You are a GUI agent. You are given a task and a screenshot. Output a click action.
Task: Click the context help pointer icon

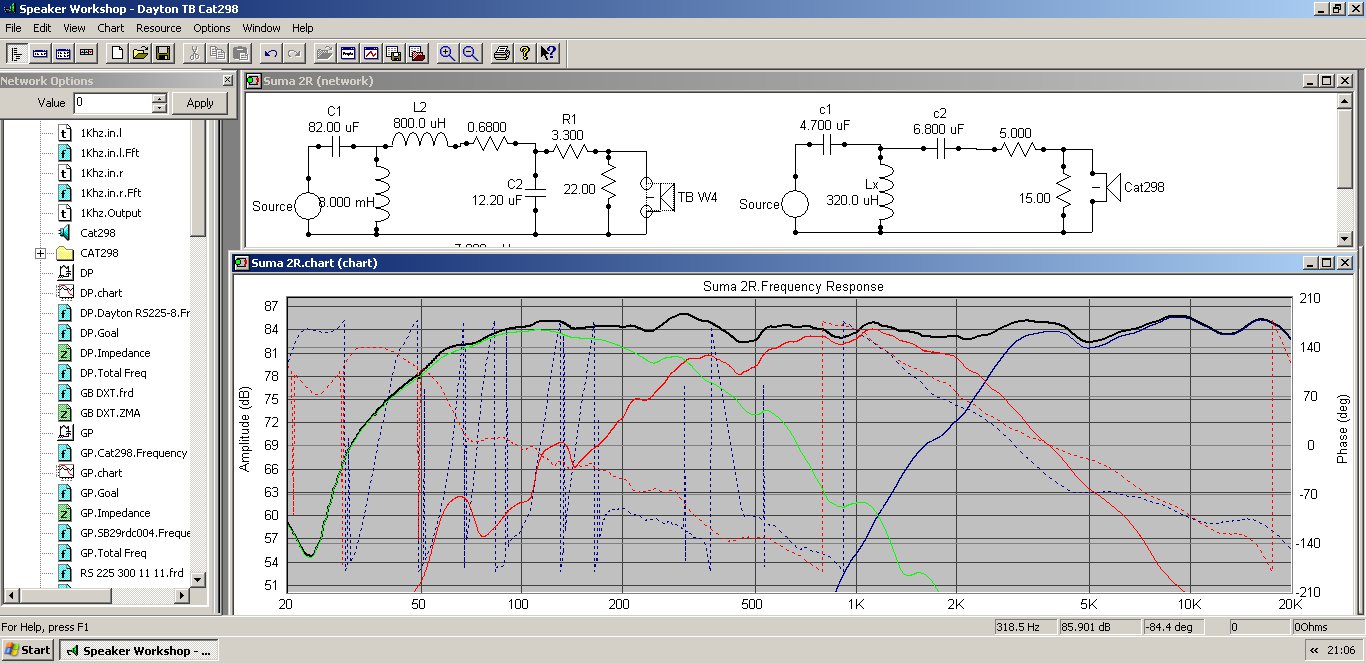point(548,53)
